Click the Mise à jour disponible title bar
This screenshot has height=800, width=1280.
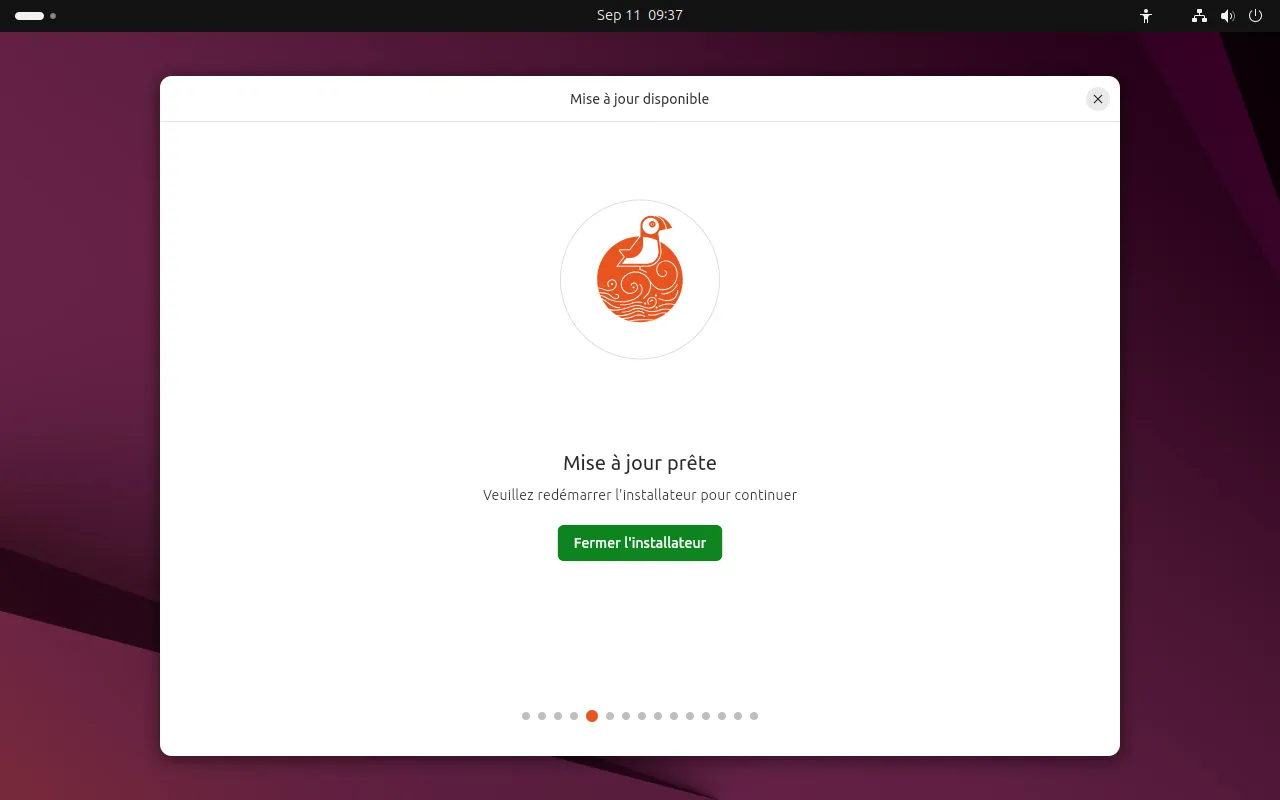(x=640, y=99)
